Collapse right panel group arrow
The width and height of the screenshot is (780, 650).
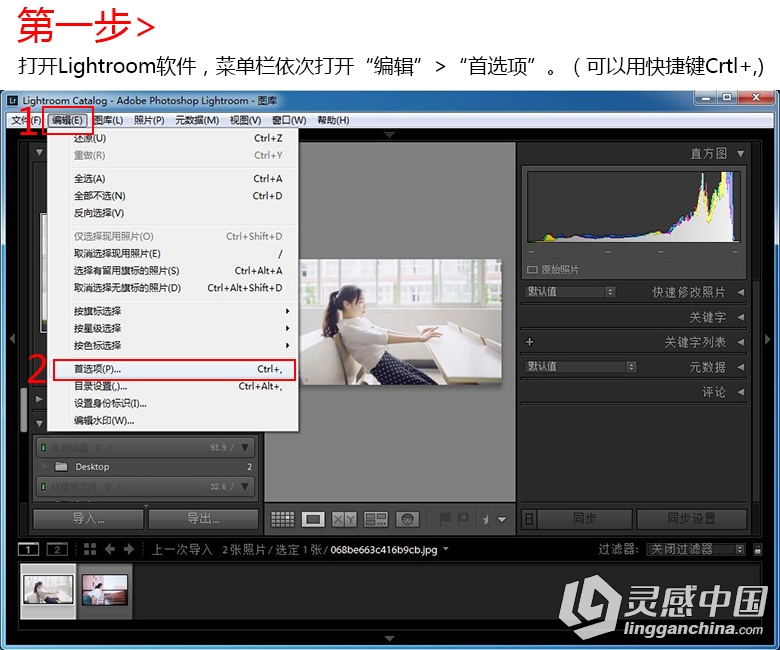click(768, 339)
